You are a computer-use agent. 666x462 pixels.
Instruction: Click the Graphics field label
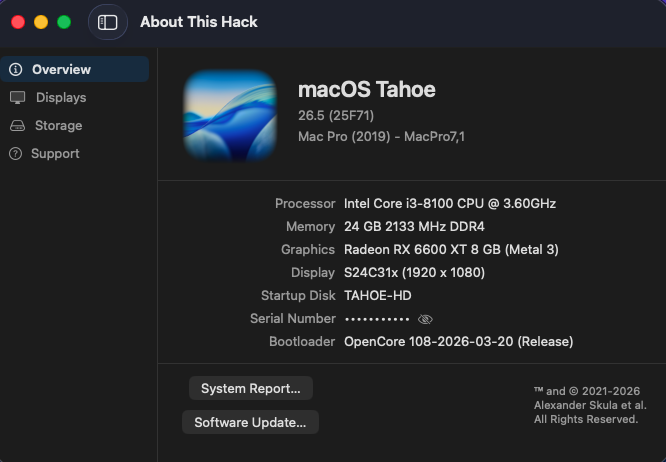click(x=308, y=249)
